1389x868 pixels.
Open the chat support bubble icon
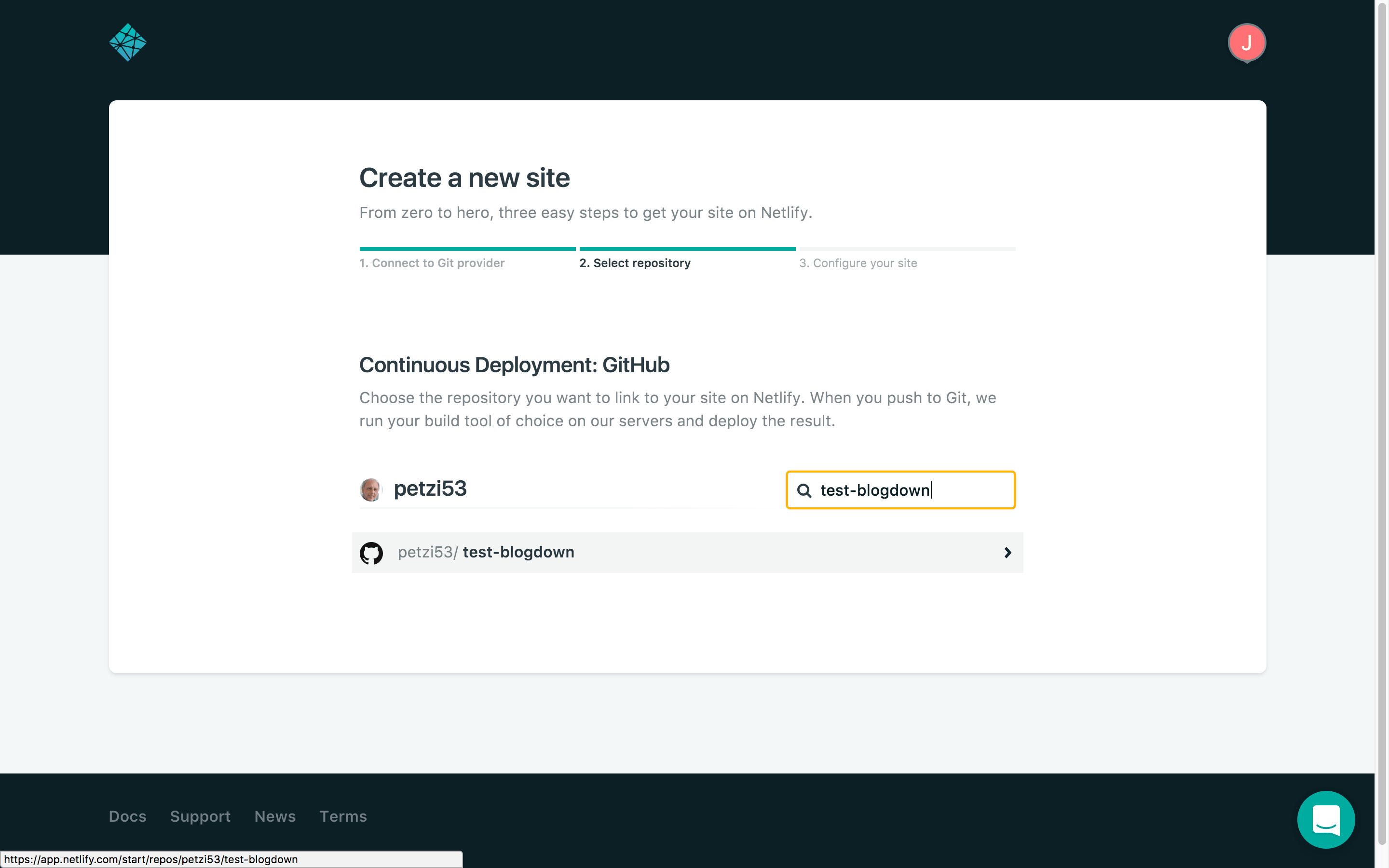[x=1325, y=819]
